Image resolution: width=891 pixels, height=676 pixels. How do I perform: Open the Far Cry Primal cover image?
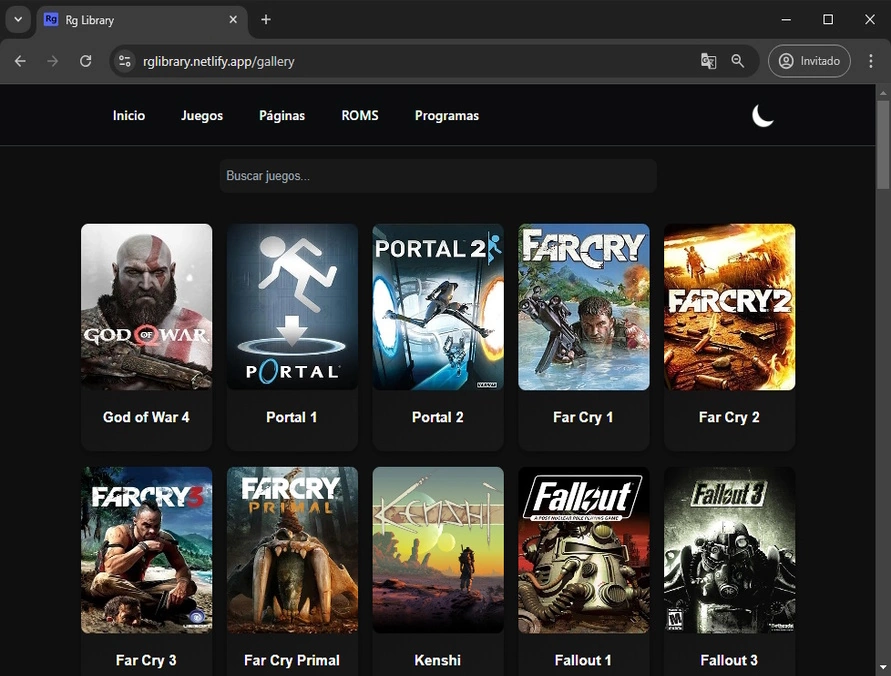click(x=292, y=550)
